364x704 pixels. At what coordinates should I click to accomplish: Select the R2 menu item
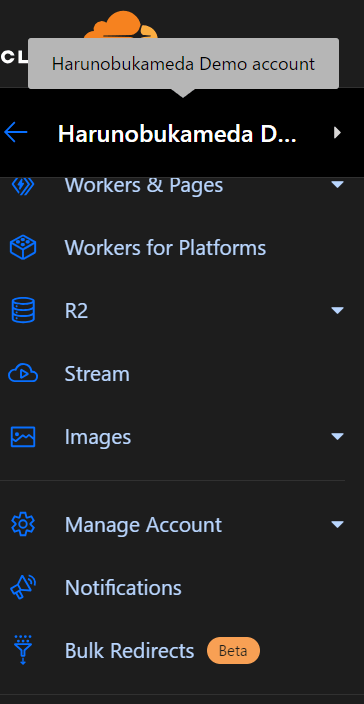coord(76,311)
